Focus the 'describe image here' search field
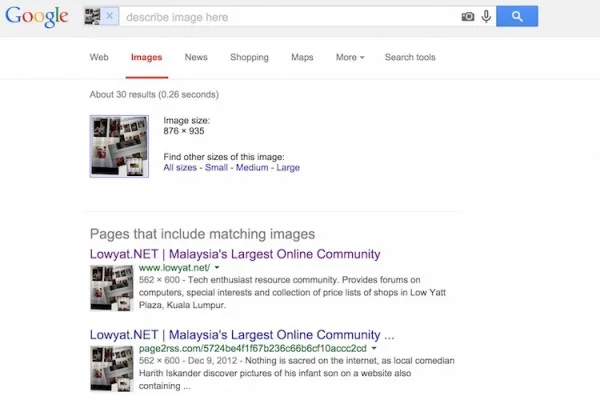The height and width of the screenshot is (396, 600). (x=289, y=17)
